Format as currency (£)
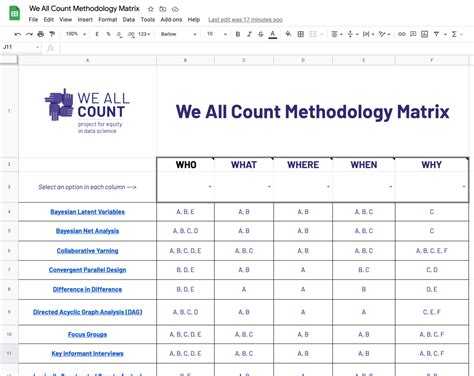Screen dimensions: 474x376 click(97, 34)
